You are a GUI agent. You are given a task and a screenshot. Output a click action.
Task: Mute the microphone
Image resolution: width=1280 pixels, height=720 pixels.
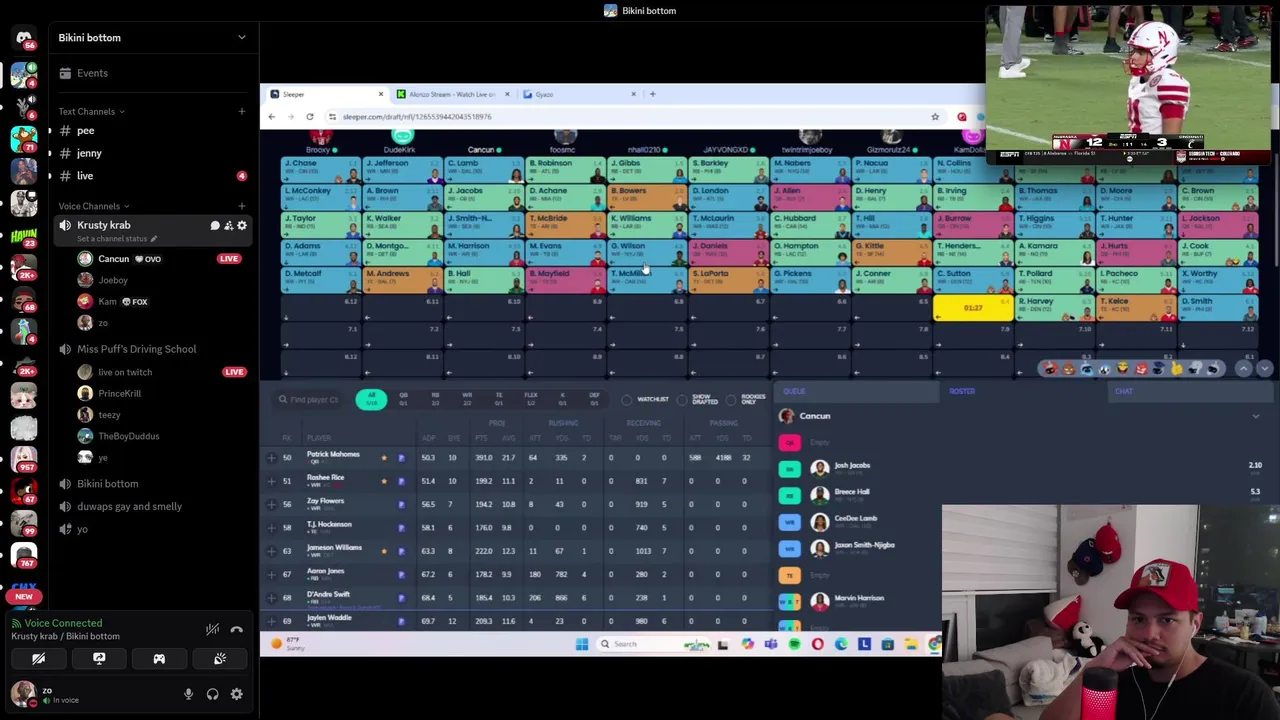tap(188, 694)
